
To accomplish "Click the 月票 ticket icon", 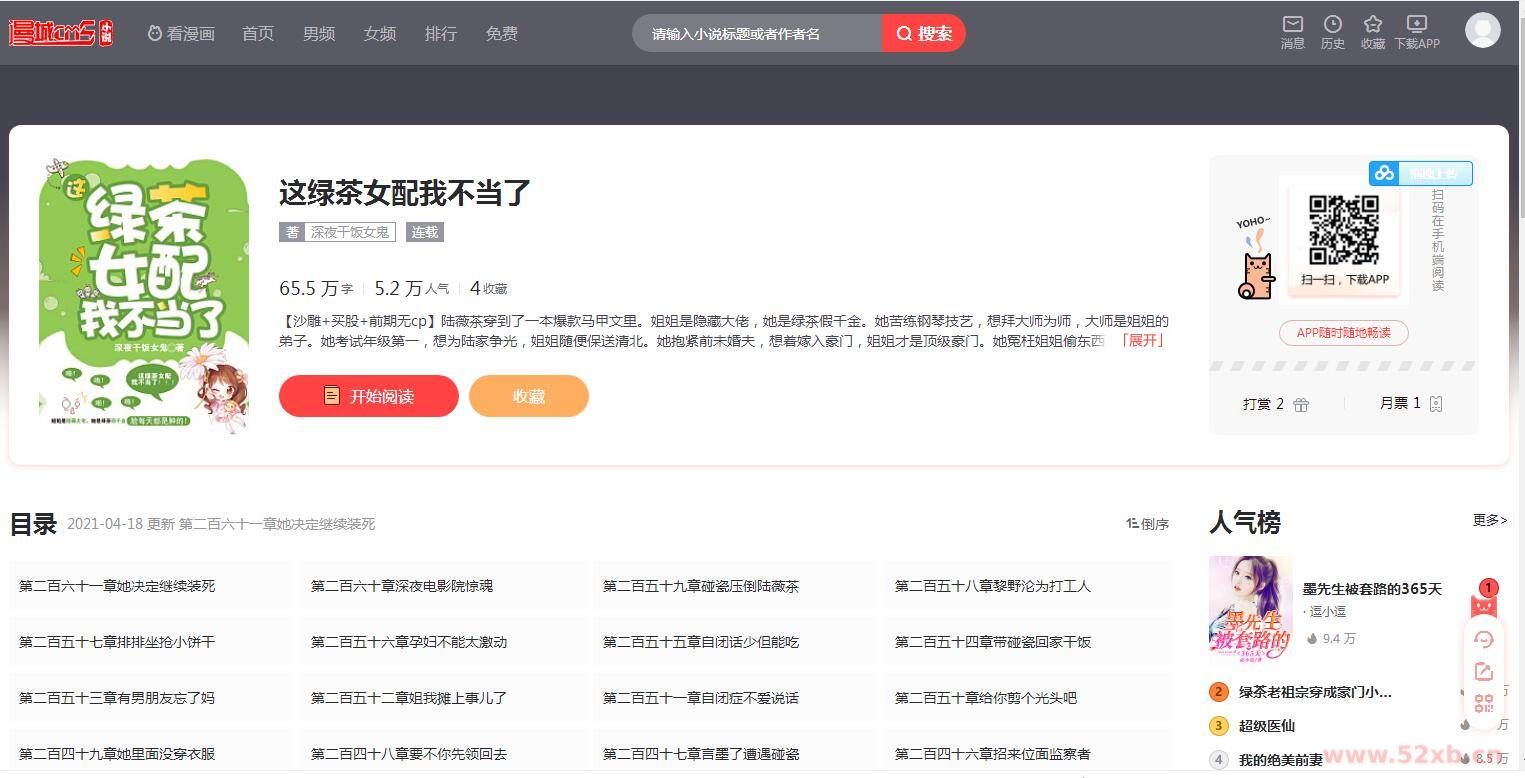I will click(x=1436, y=404).
